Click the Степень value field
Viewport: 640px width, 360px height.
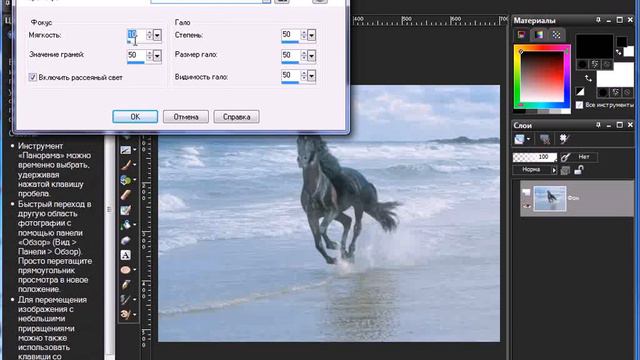(291, 35)
